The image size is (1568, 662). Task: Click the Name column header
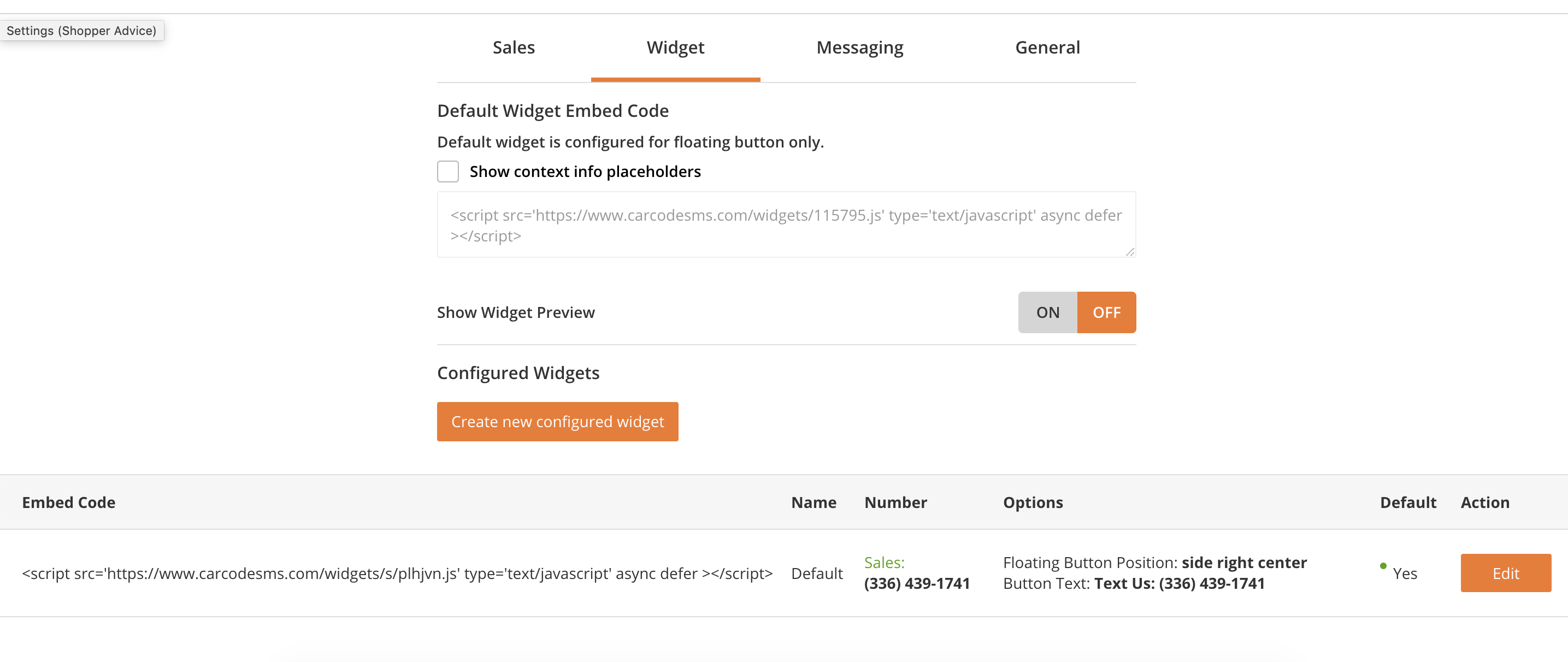click(813, 502)
